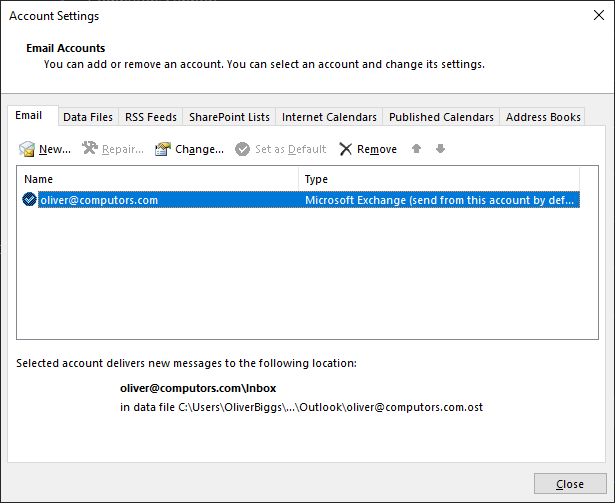Click the Remove X icon
The height and width of the screenshot is (503, 615).
coord(346,149)
